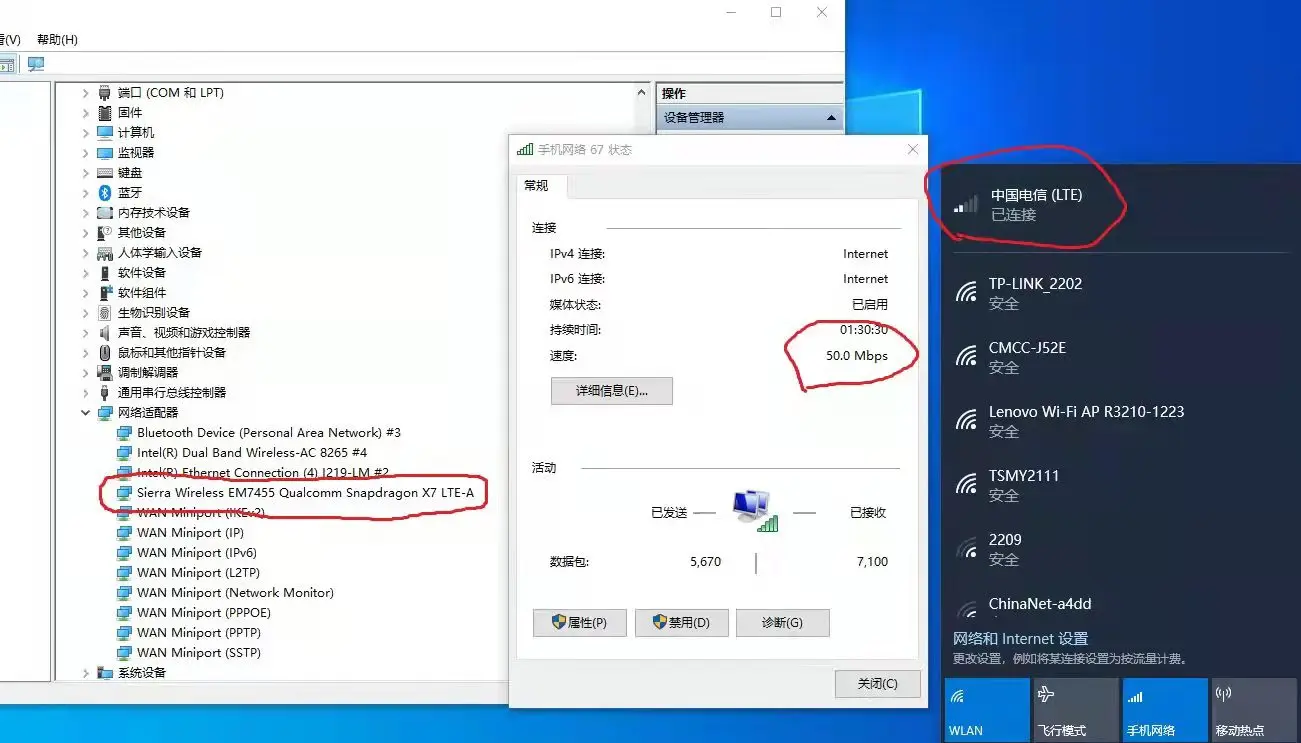Click the 禁用(D) disable button
The image size is (1301, 743).
[682, 623]
